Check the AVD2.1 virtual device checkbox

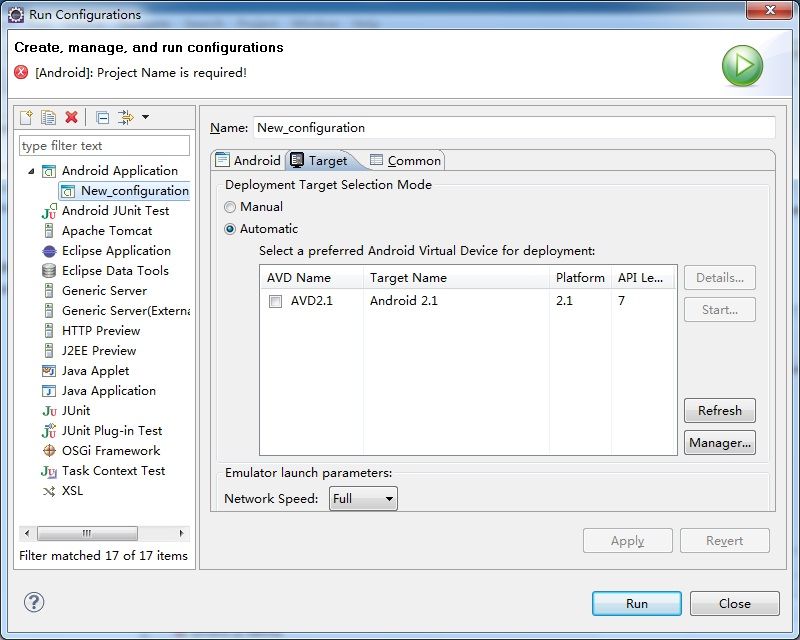point(276,301)
